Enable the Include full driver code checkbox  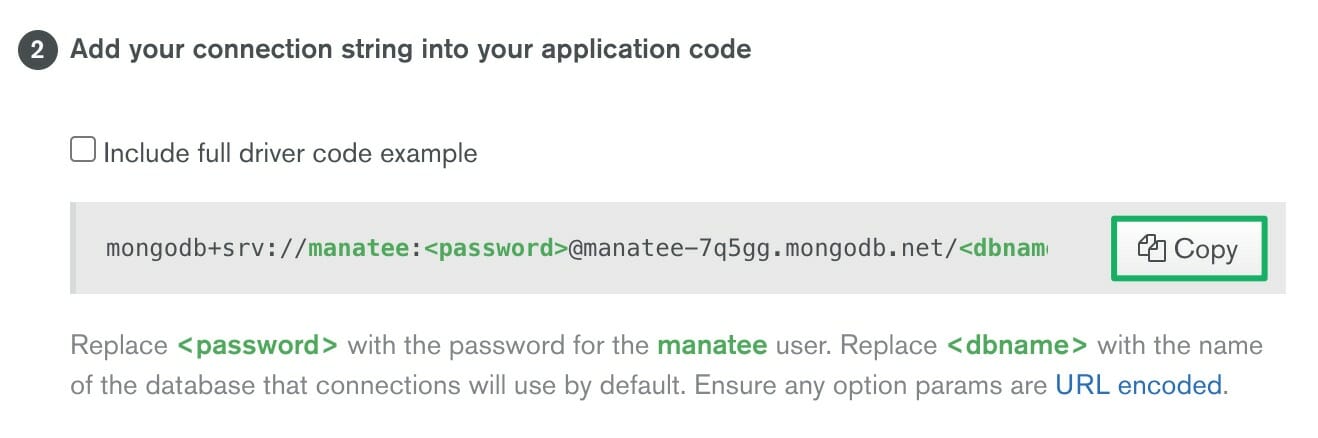point(82,151)
